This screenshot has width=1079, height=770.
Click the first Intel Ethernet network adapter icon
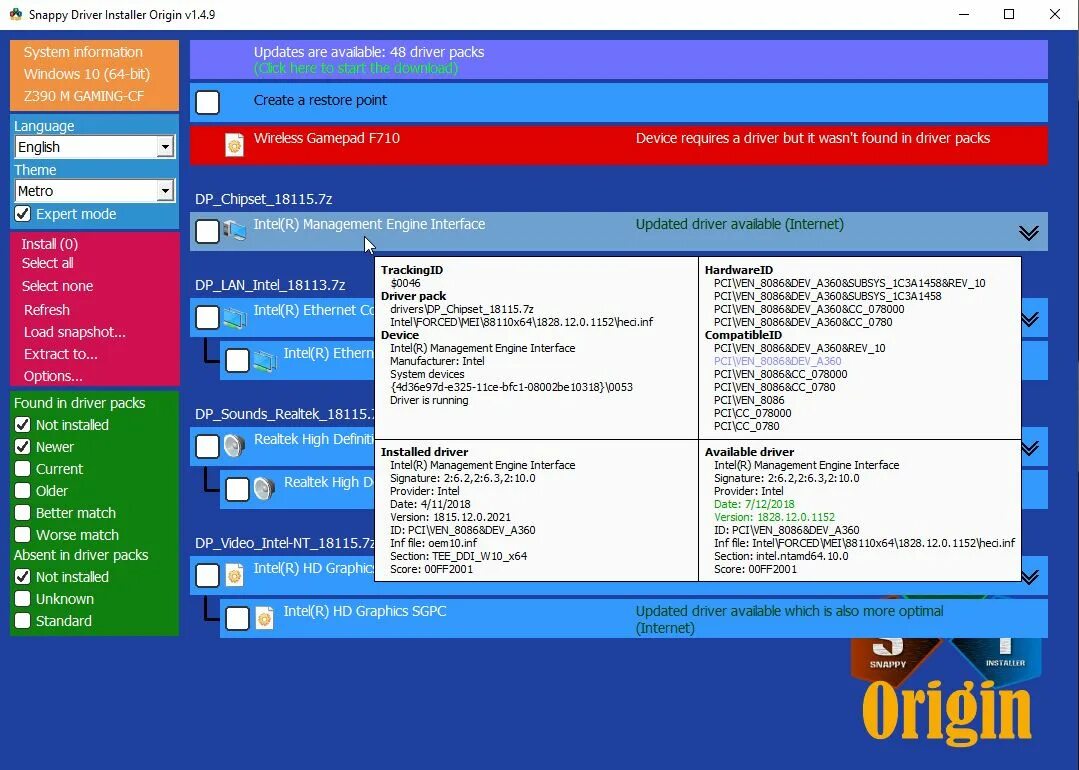pos(235,317)
